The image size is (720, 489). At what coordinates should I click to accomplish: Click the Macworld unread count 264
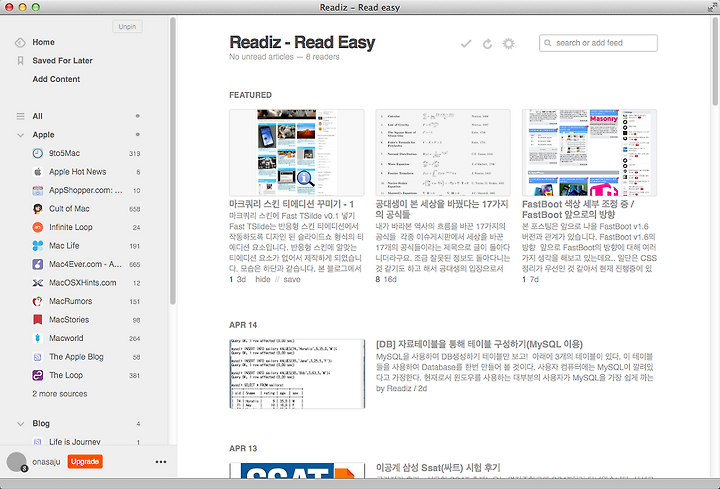[135, 338]
